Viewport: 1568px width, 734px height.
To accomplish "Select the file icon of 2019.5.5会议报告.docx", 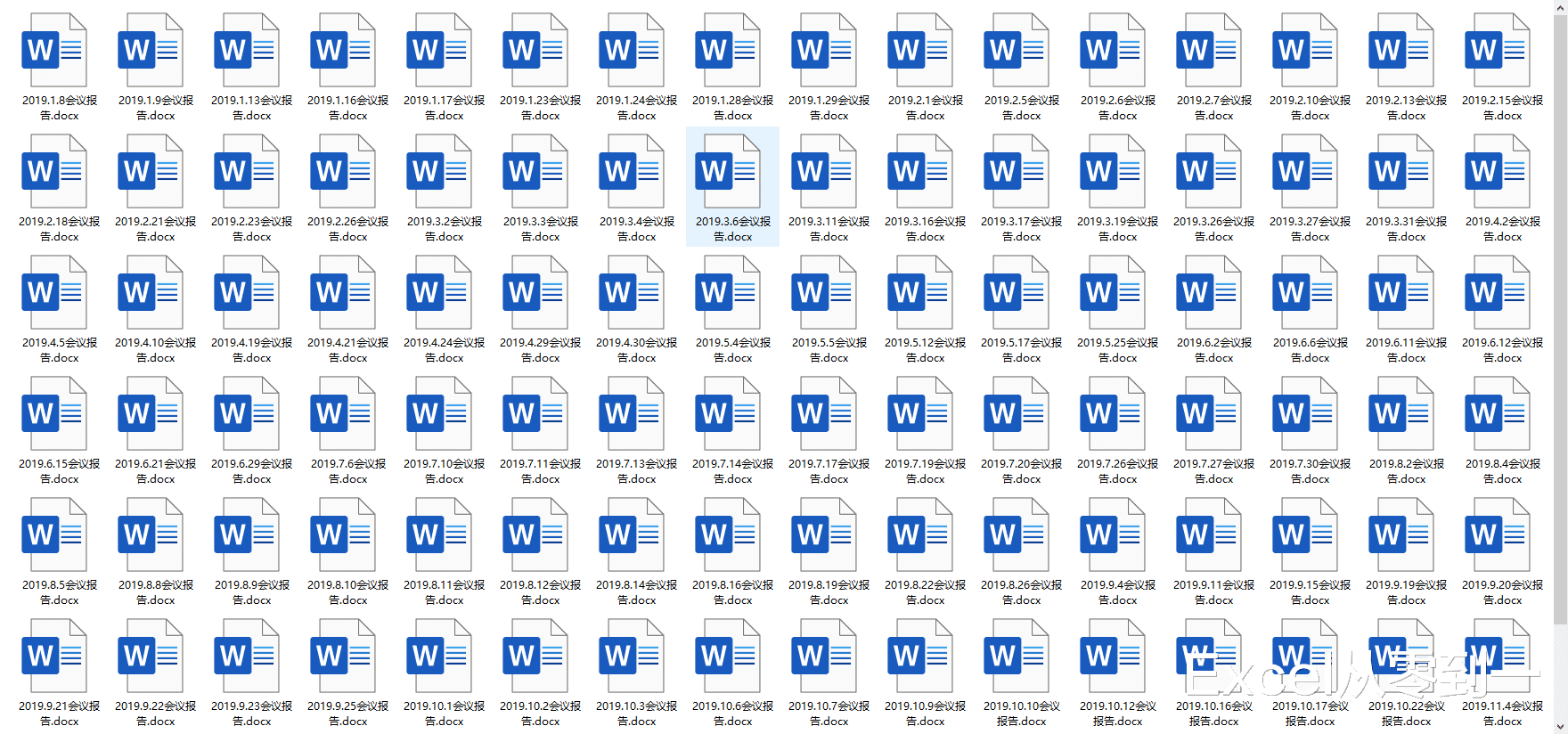I will point(824,292).
